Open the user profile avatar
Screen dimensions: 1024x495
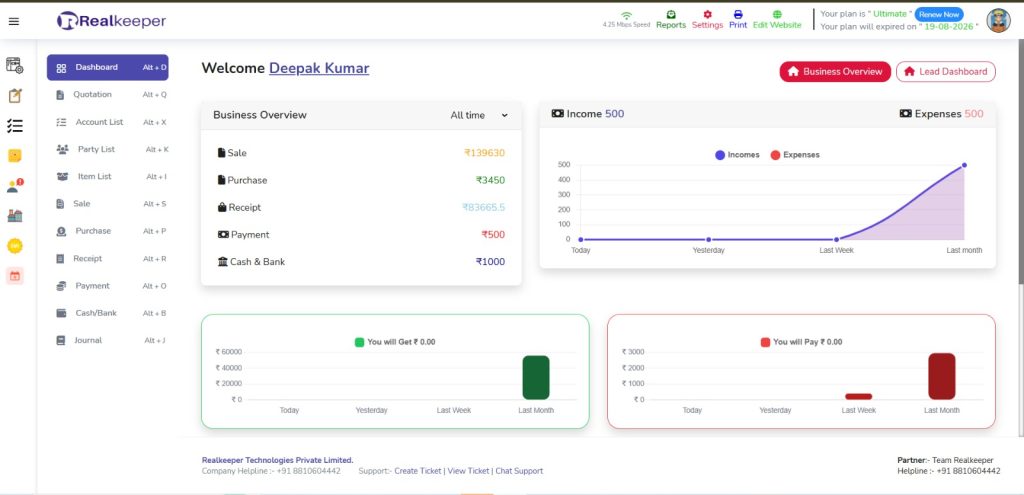pos(998,20)
